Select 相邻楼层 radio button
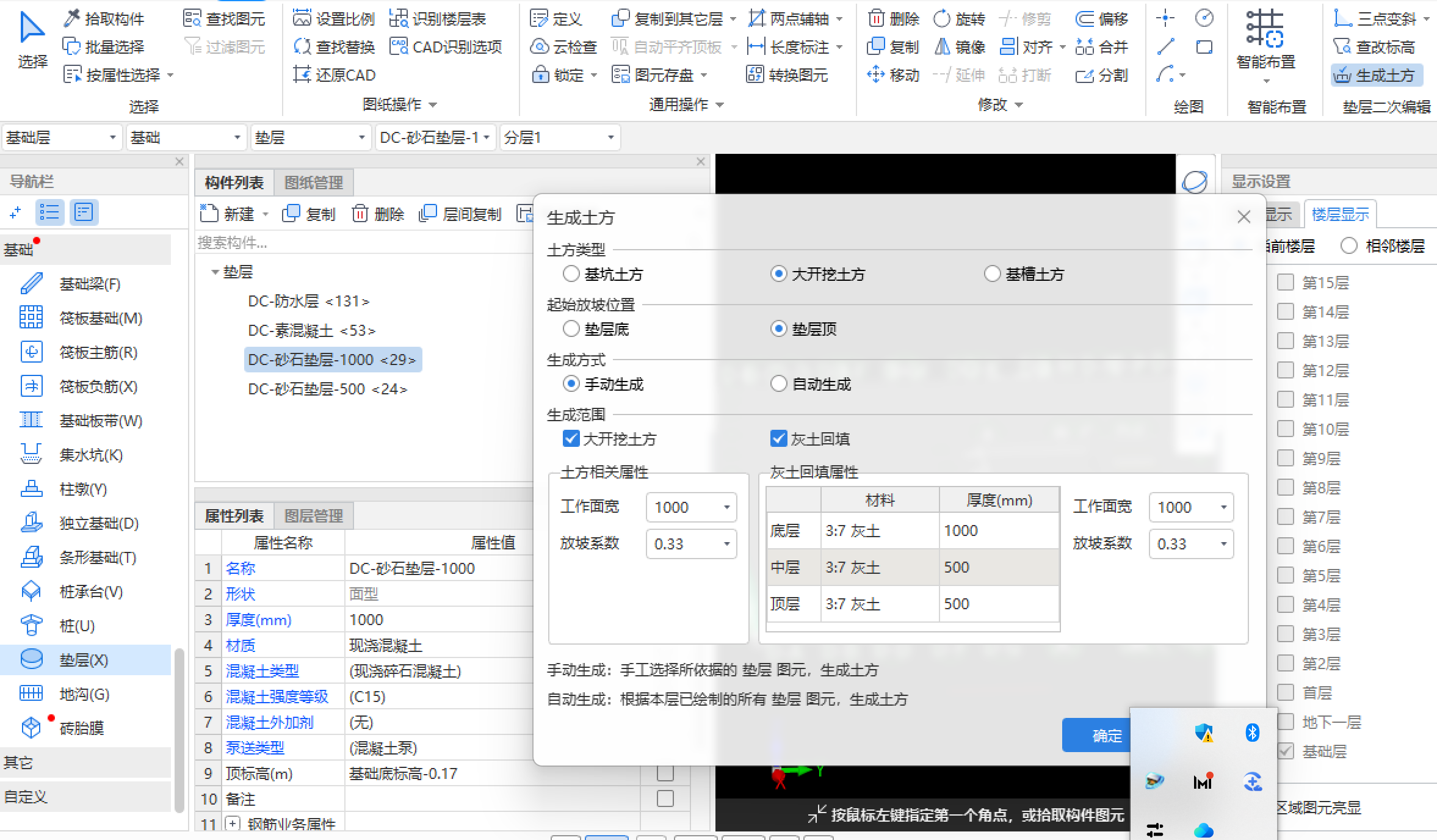This screenshot has height=840, width=1437. click(x=1349, y=246)
